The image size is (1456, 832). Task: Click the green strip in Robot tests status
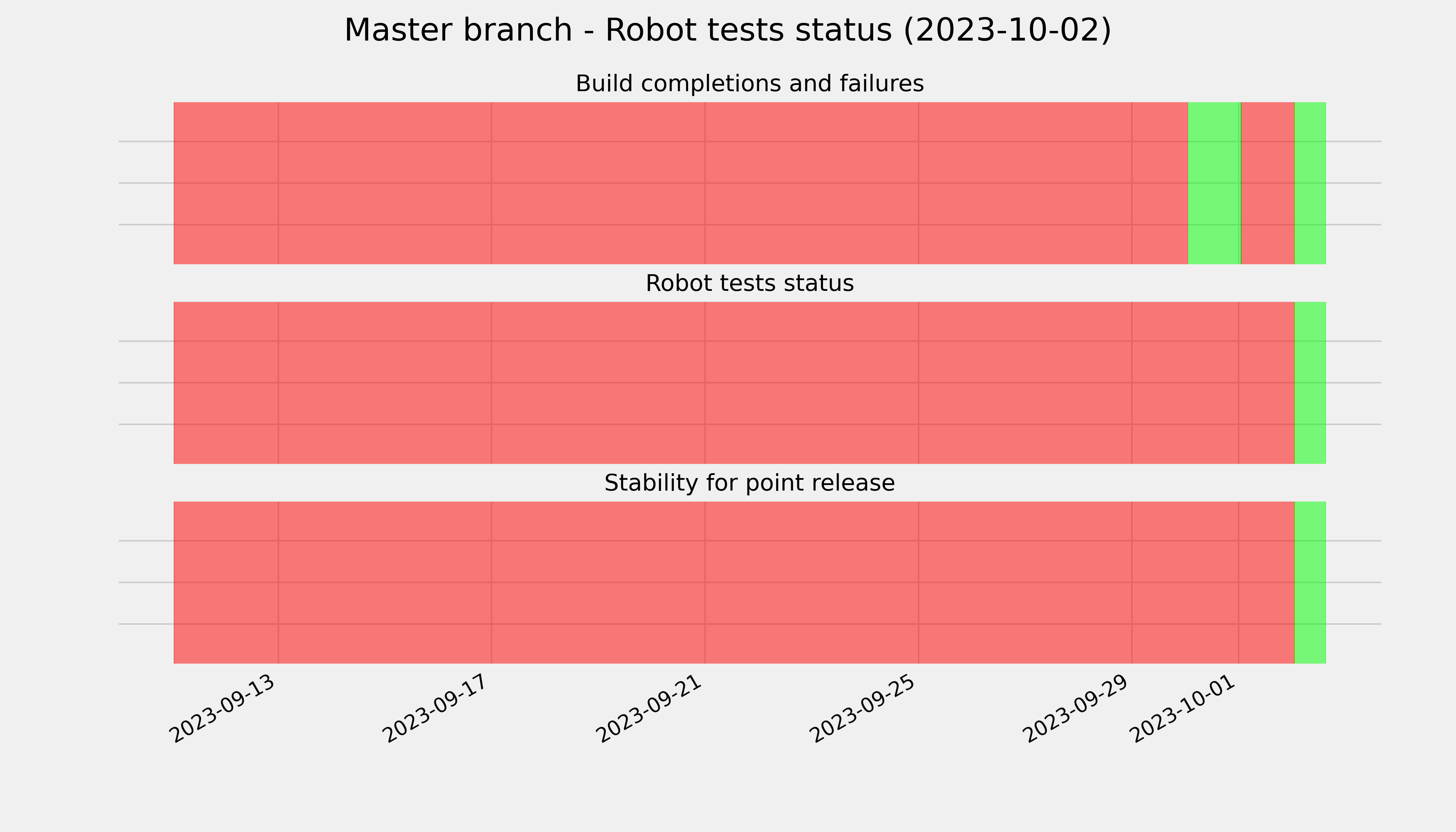[1310, 383]
